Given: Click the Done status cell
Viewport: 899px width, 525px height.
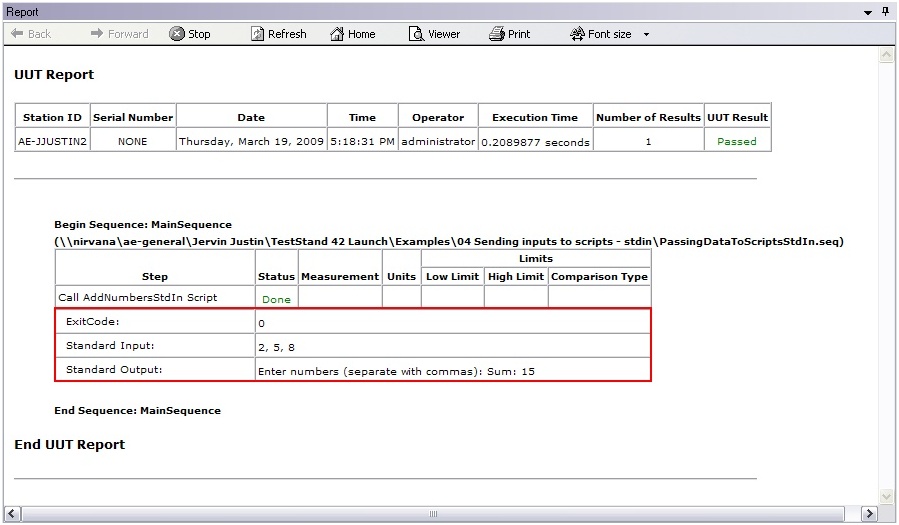Looking at the screenshot, I should point(276,298).
